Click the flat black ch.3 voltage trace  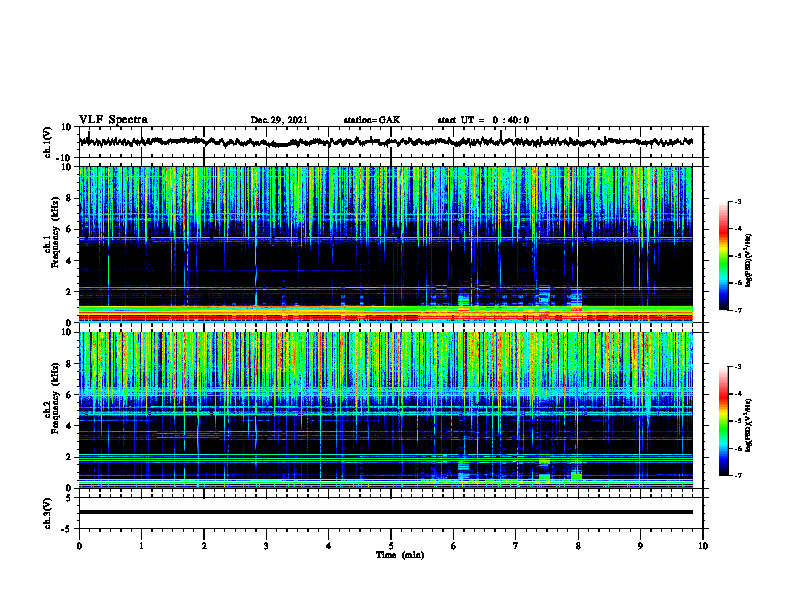tap(385, 512)
